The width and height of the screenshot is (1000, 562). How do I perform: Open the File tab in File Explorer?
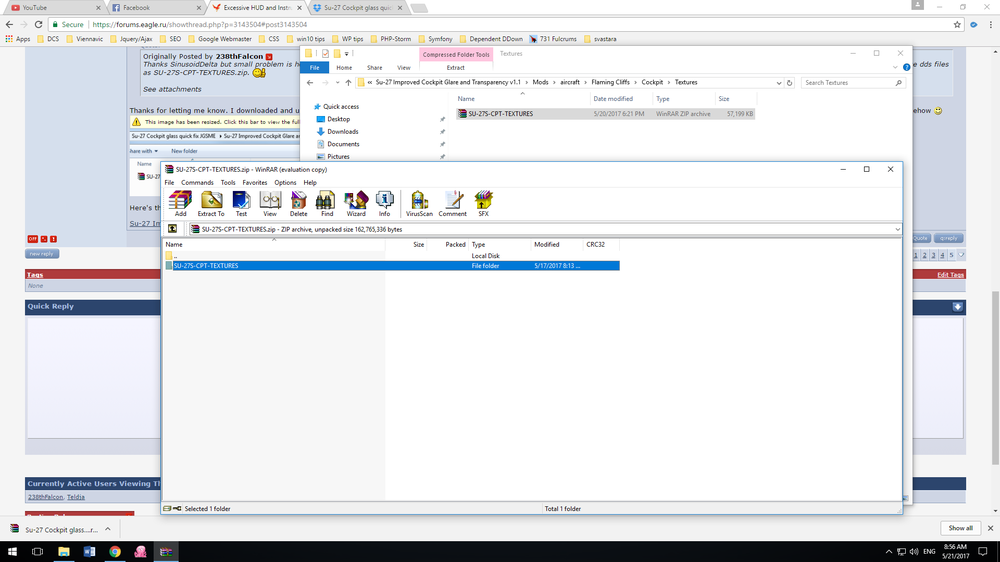click(x=314, y=67)
